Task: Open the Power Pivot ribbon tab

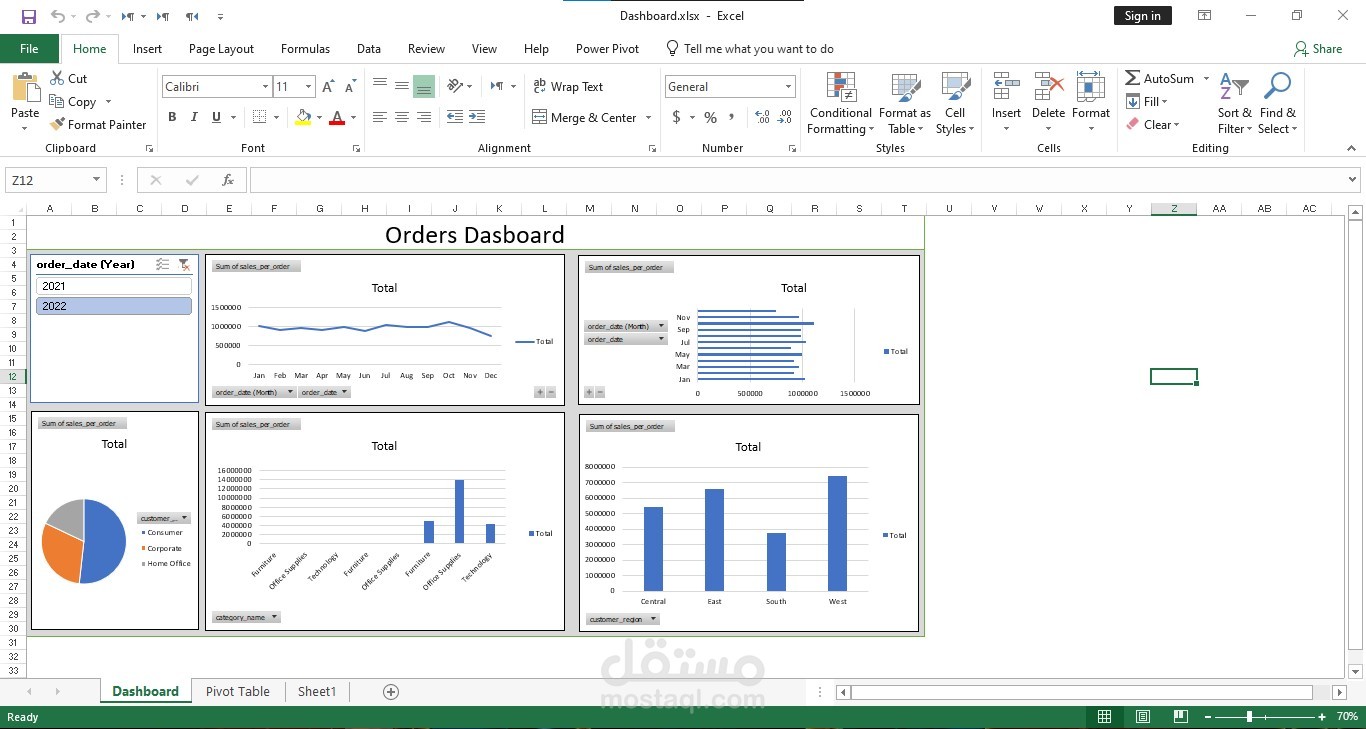Action: tap(607, 49)
